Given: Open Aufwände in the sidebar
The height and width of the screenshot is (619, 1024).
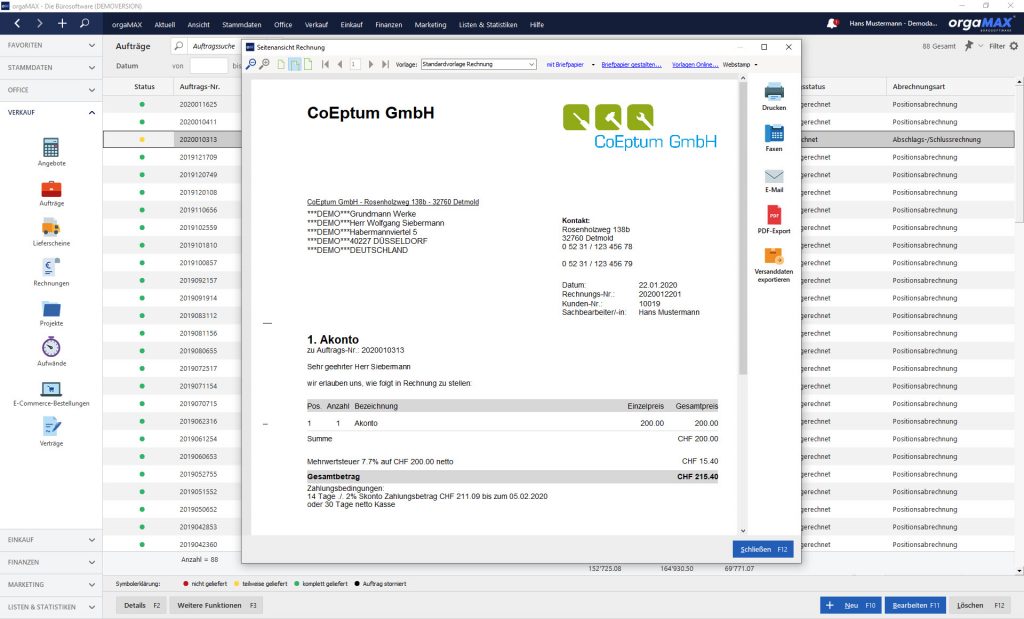Looking at the screenshot, I should click(51, 352).
